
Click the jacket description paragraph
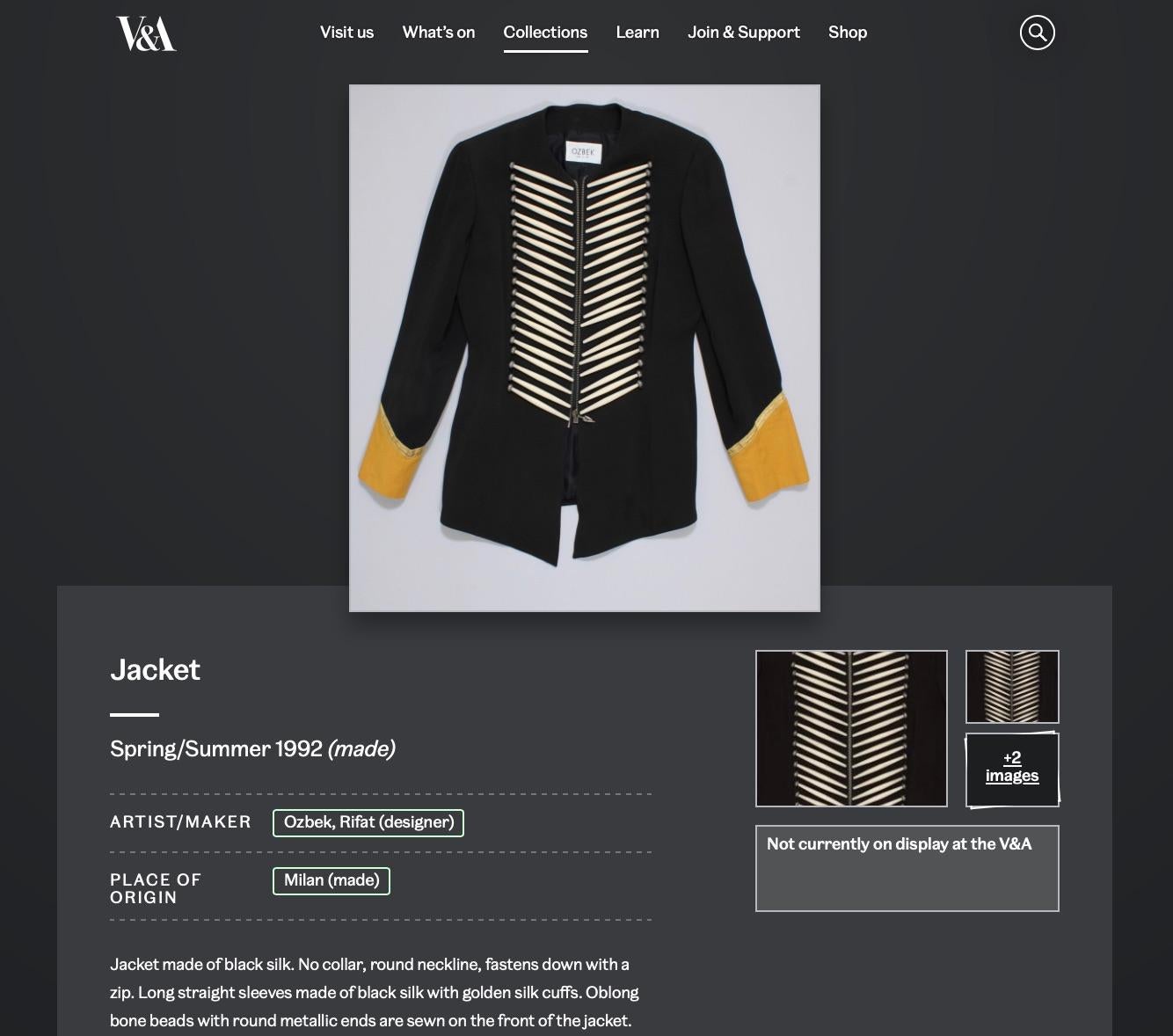coord(375,993)
